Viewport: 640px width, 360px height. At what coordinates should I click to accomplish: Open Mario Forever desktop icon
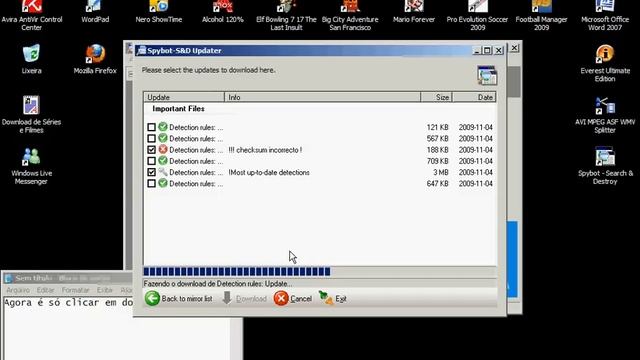pyautogui.click(x=414, y=12)
